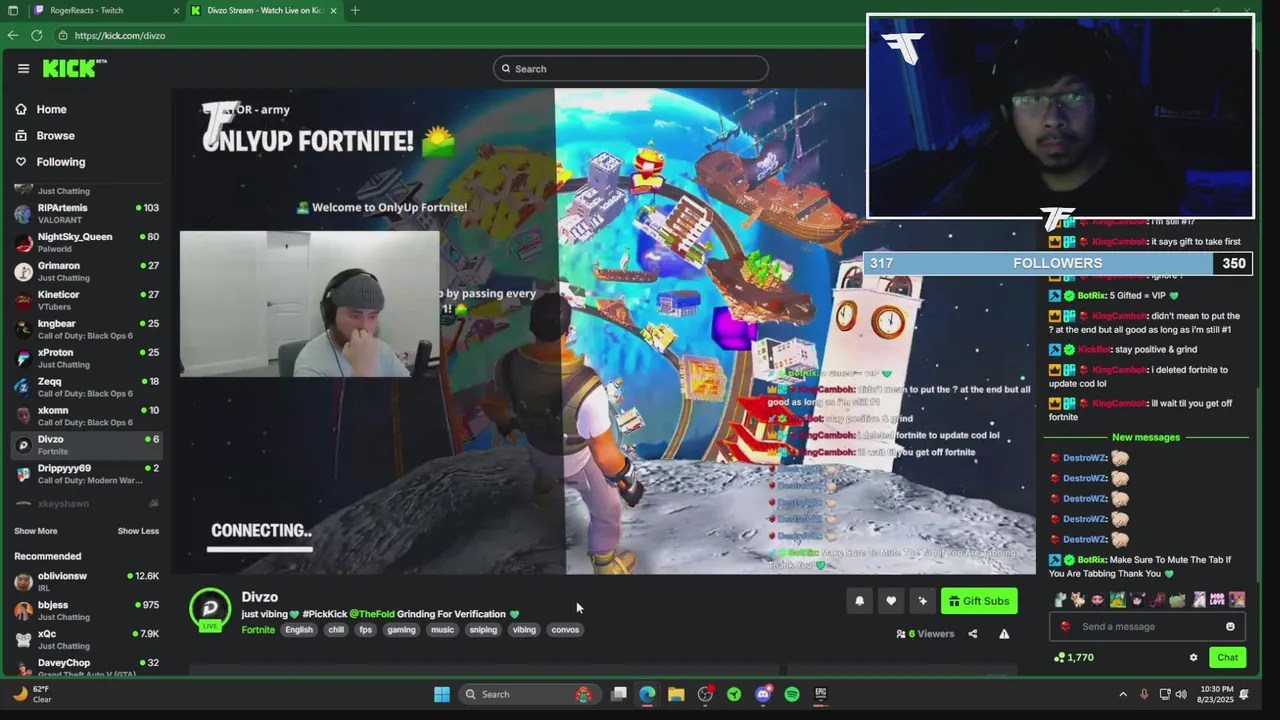Screen dimensions: 1280x720
Task: Click the sparkle subscribe icon
Action: (923, 601)
